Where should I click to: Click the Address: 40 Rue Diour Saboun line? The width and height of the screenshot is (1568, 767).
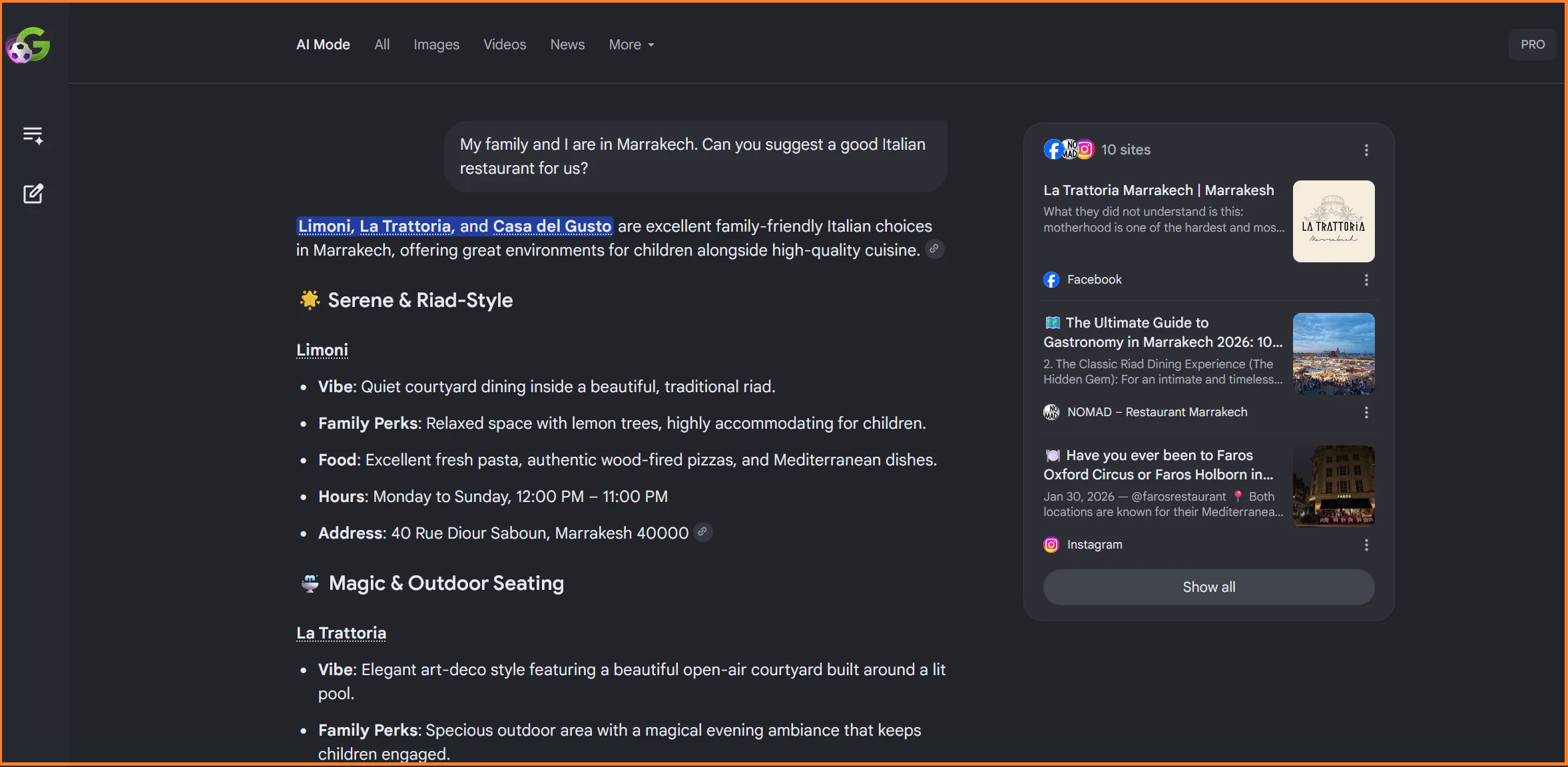coord(503,533)
